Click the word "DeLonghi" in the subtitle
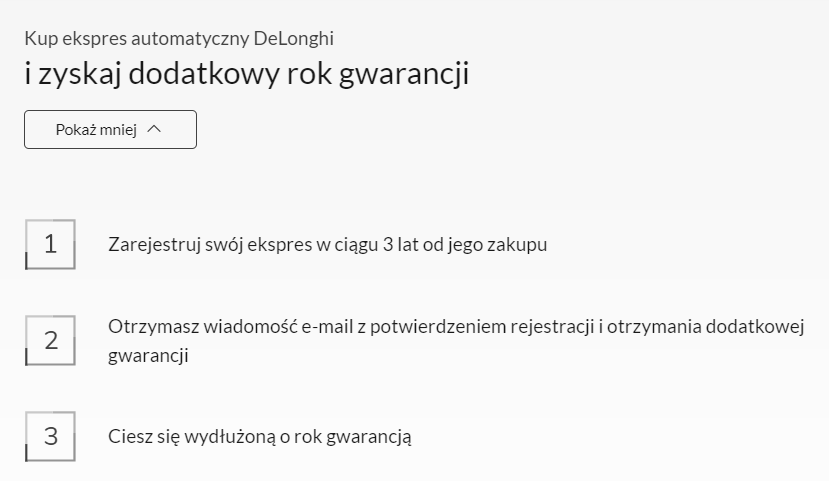The image size is (829, 481). point(294,39)
